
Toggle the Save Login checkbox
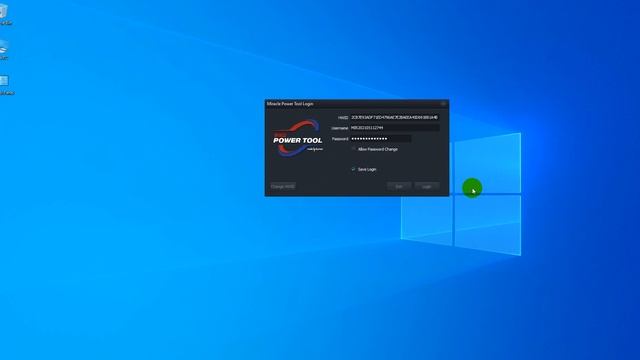pyautogui.click(x=353, y=169)
